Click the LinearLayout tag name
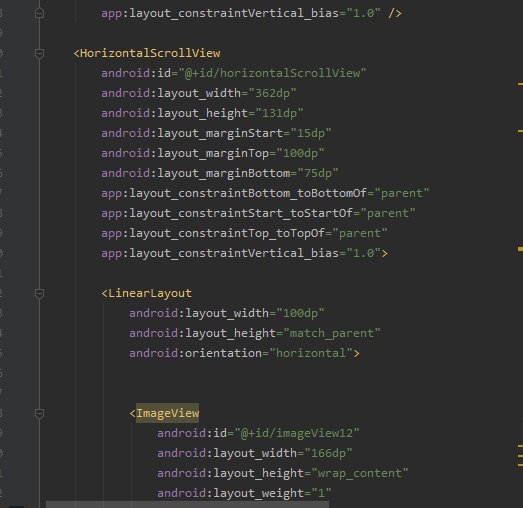Viewport: 523px width, 508px height. (x=150, y=294)
